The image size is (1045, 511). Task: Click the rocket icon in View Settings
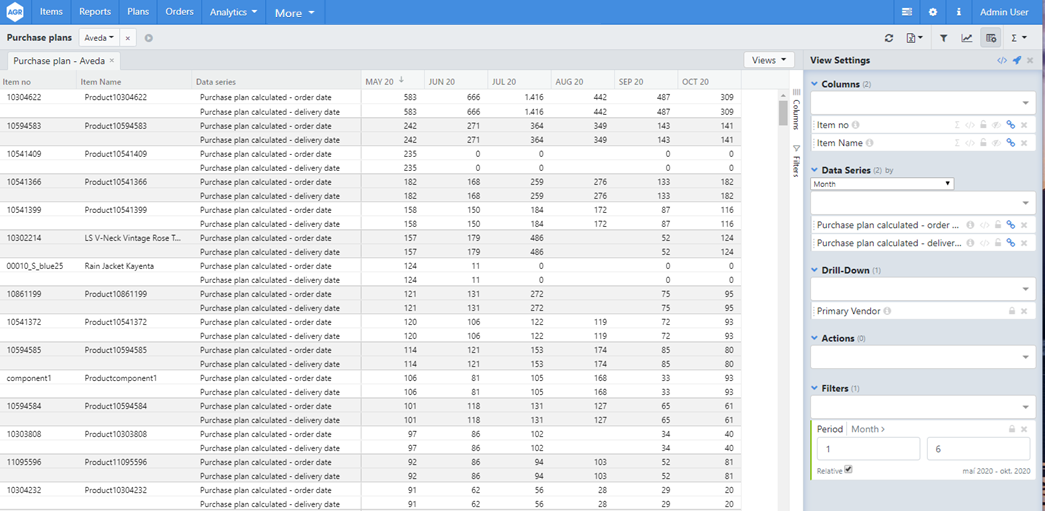click(1016, 61)
